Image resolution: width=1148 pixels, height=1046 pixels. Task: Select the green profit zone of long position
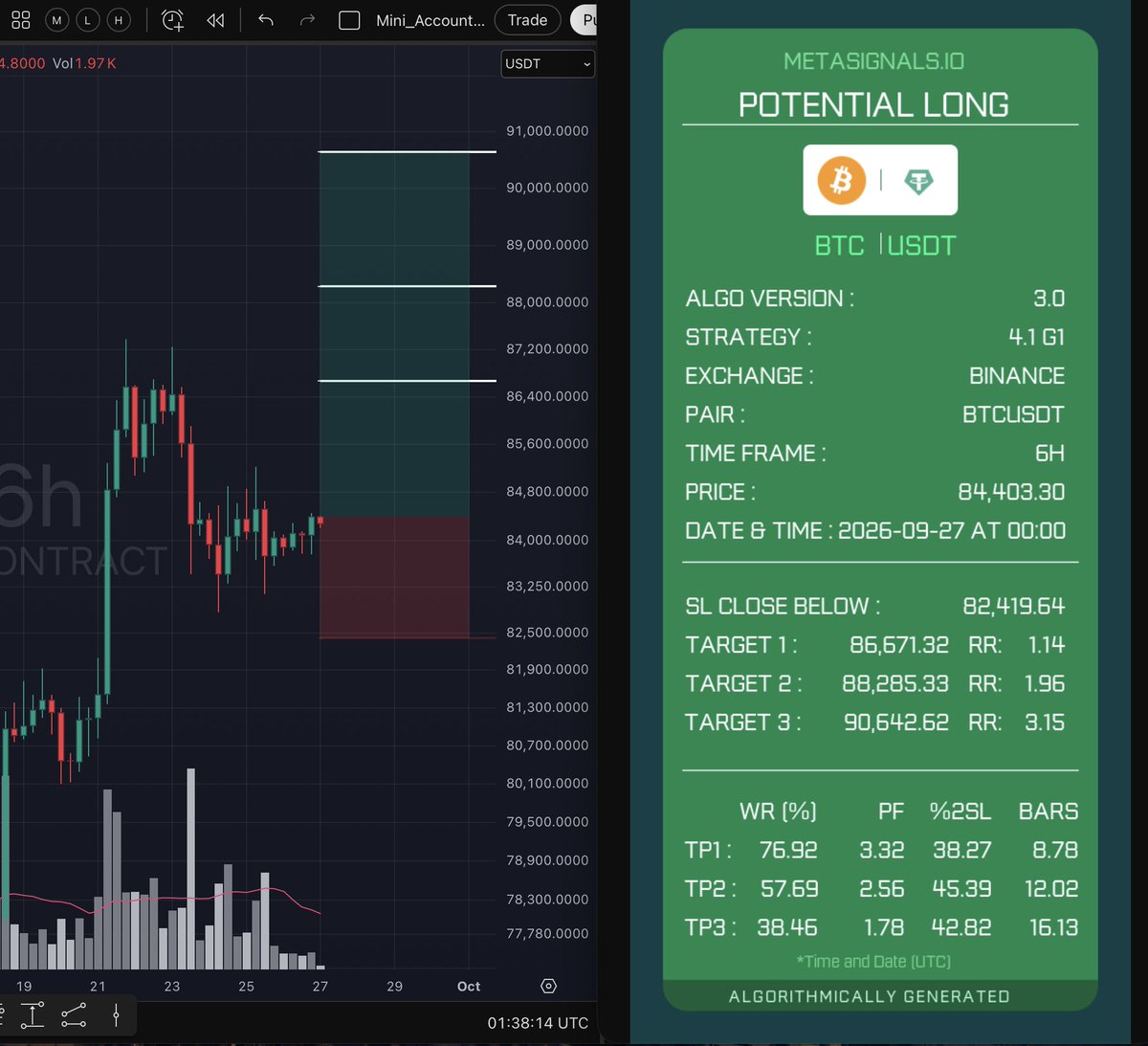tap(394, 335)
